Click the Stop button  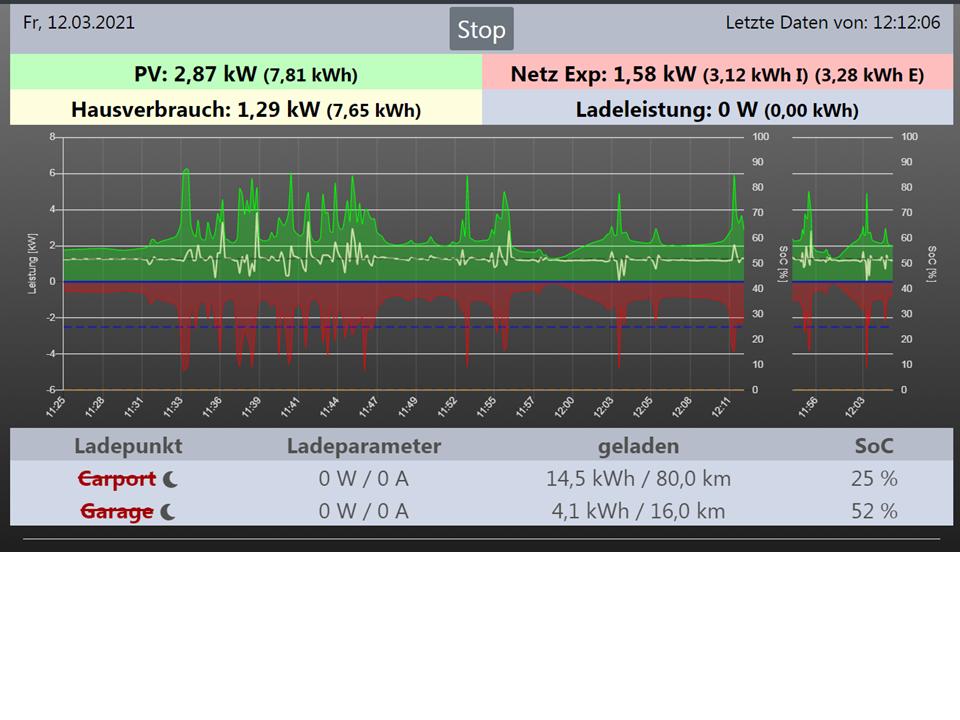click(x=481, y=29)
